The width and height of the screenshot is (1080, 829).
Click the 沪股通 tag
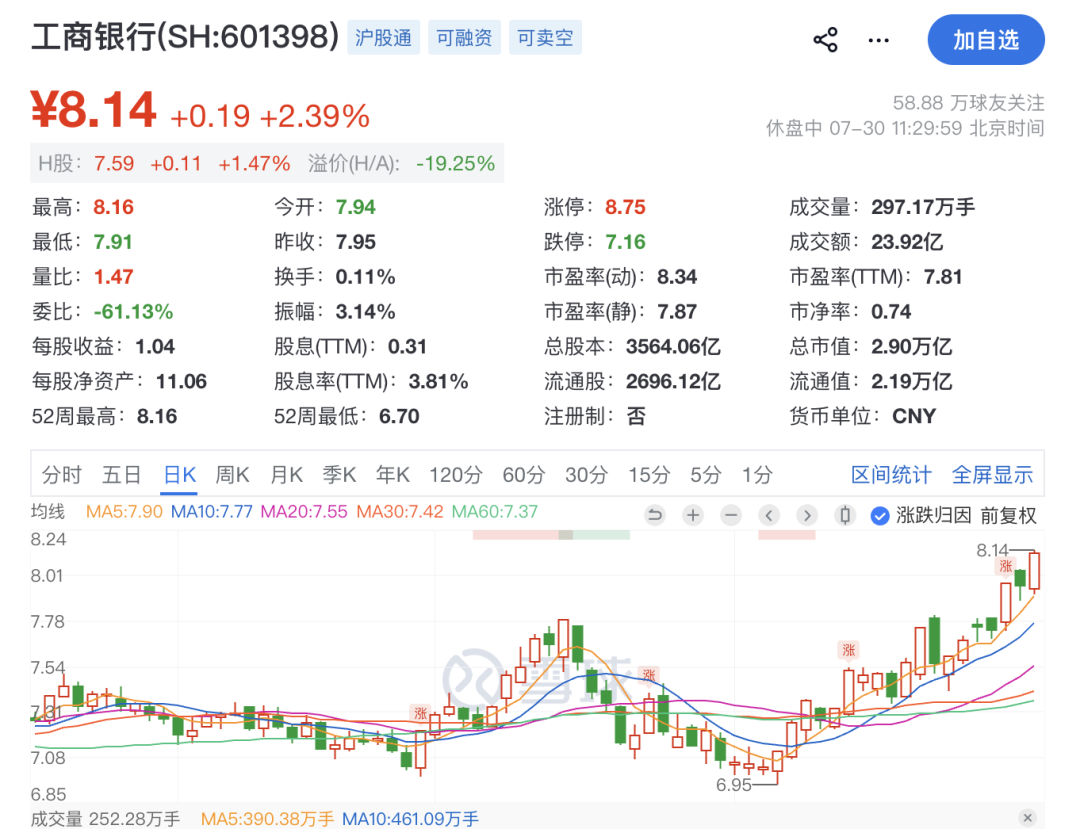click(x=384, y=37)
